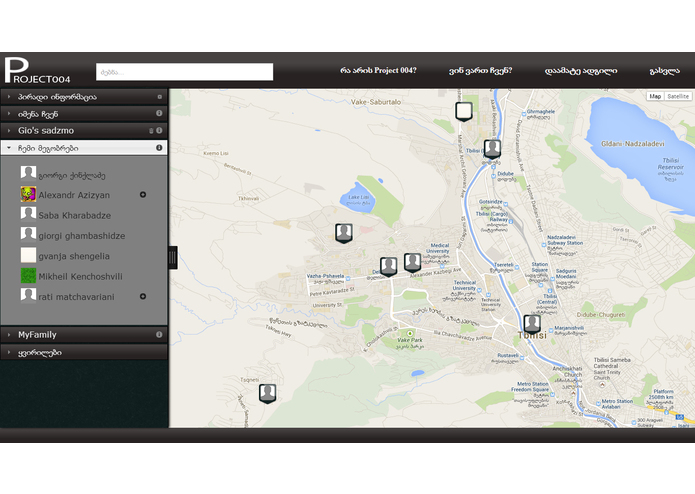The image size is (695, 494).
Task: Open info icon for 'ჩემი მეგობრები' group
Action: tap(159, 148)
